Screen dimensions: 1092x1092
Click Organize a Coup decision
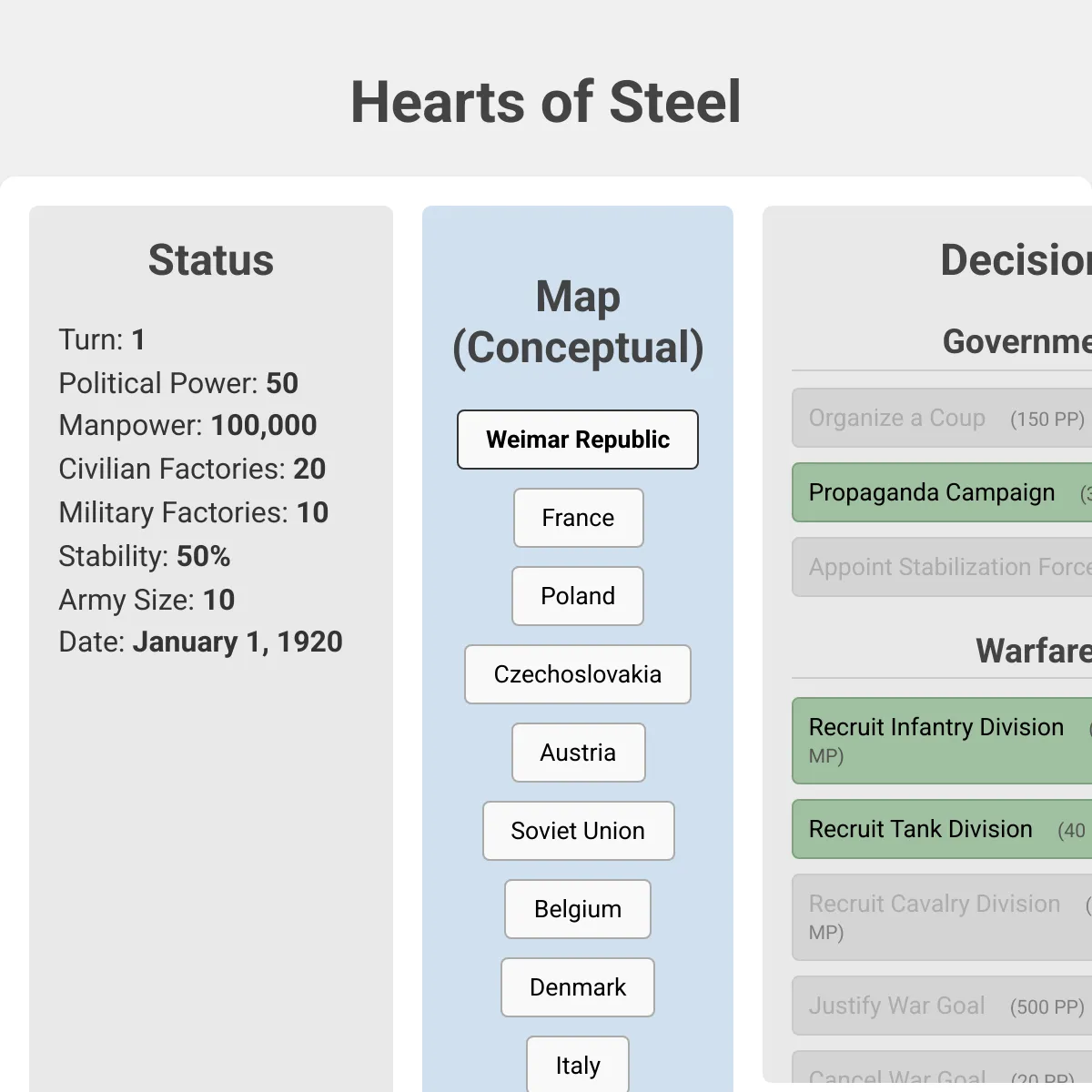tap(942, 418)
